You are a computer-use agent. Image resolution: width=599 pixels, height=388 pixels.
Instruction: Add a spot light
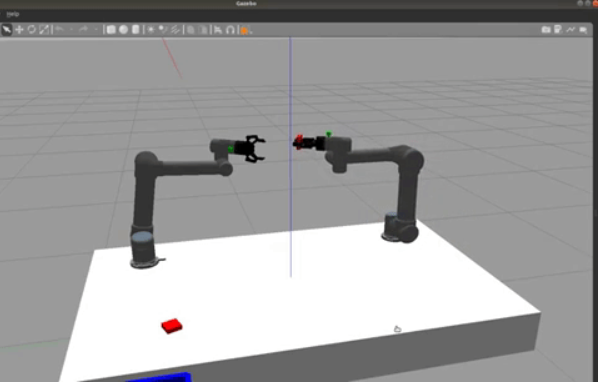pyautogui.click(x=163, y=30)
